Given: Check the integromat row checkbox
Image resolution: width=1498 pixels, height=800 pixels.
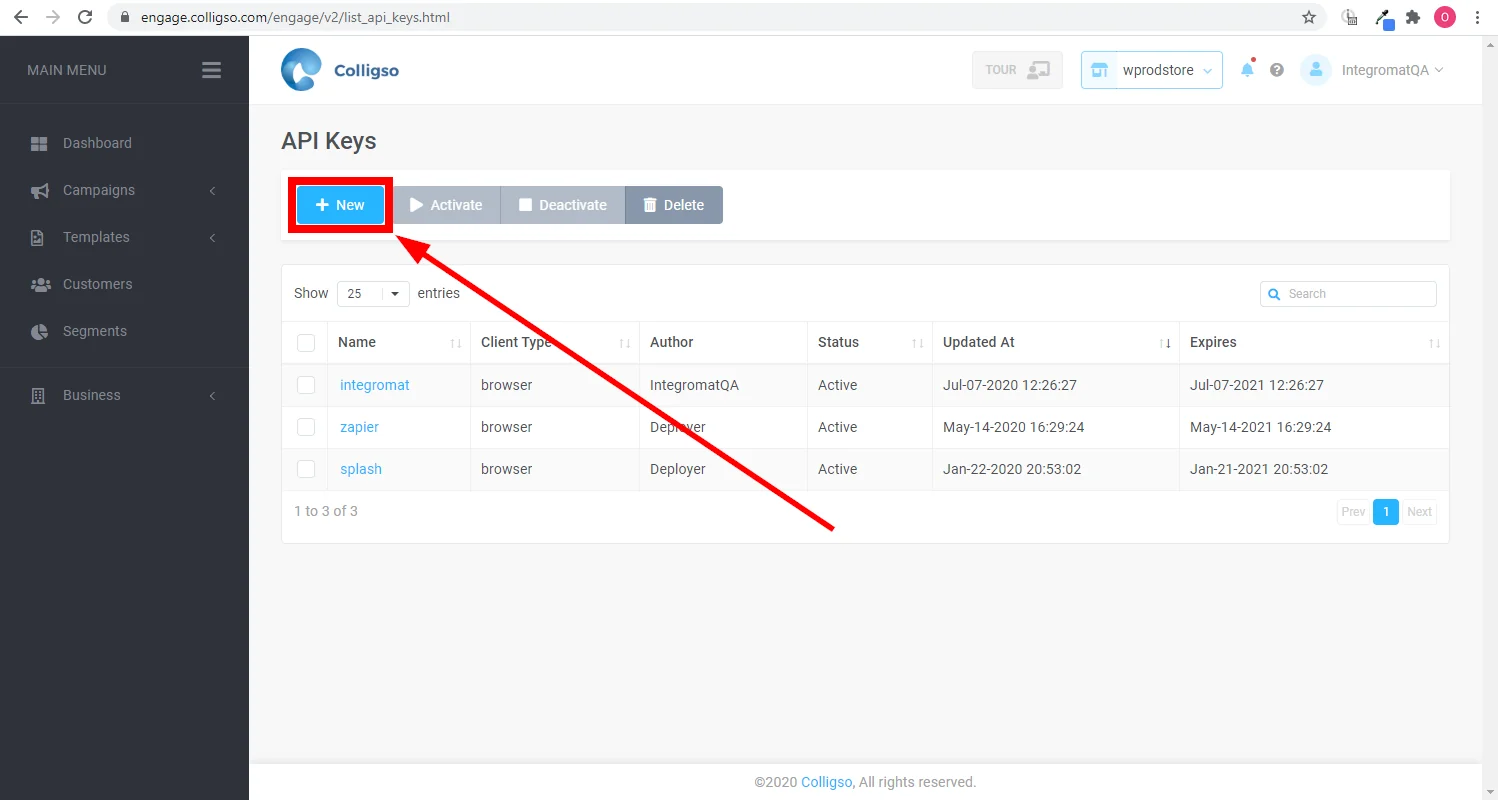Looking at the screenshot, I should [306, 385].
